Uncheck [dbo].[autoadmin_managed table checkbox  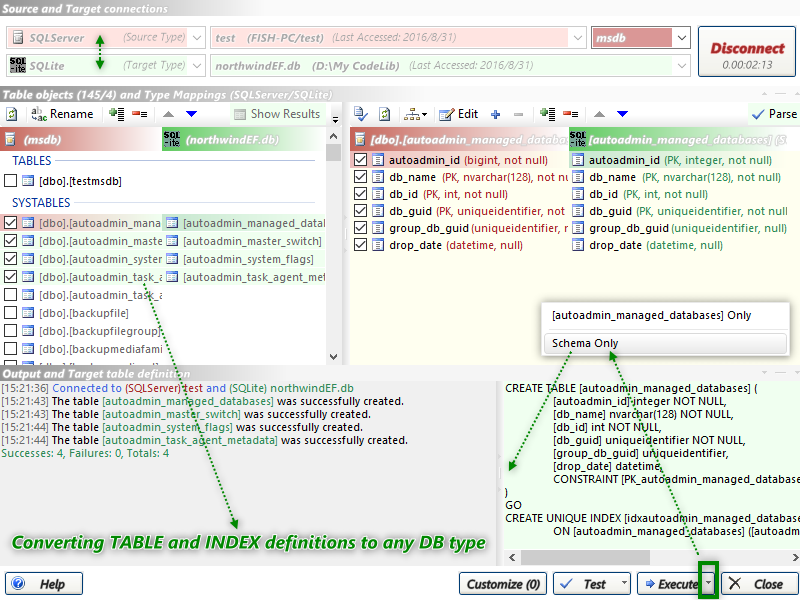pyautogui.click(x=10, y=223)
